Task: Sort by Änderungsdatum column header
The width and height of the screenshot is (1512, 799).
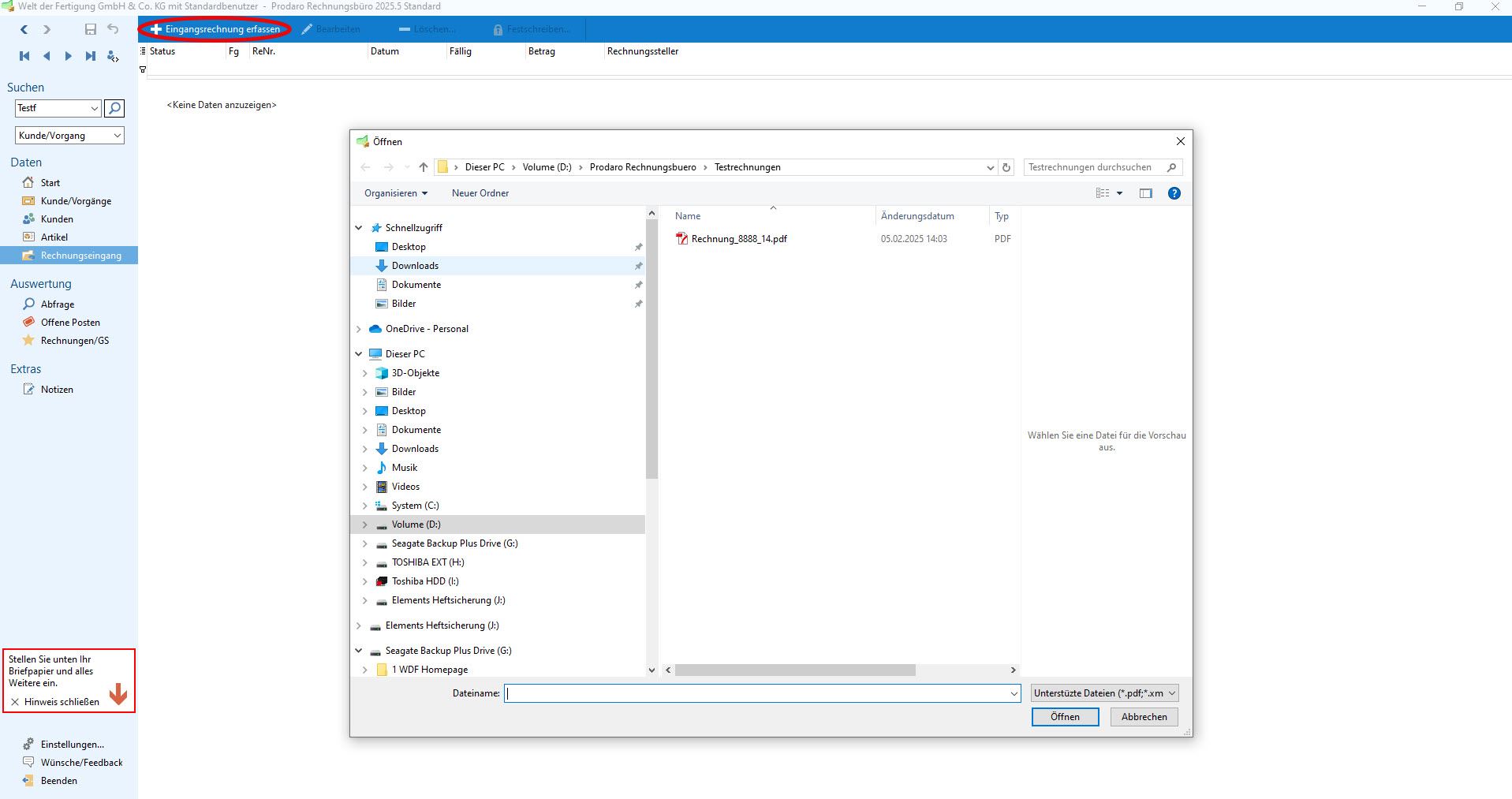Action: tap(917, 216)
